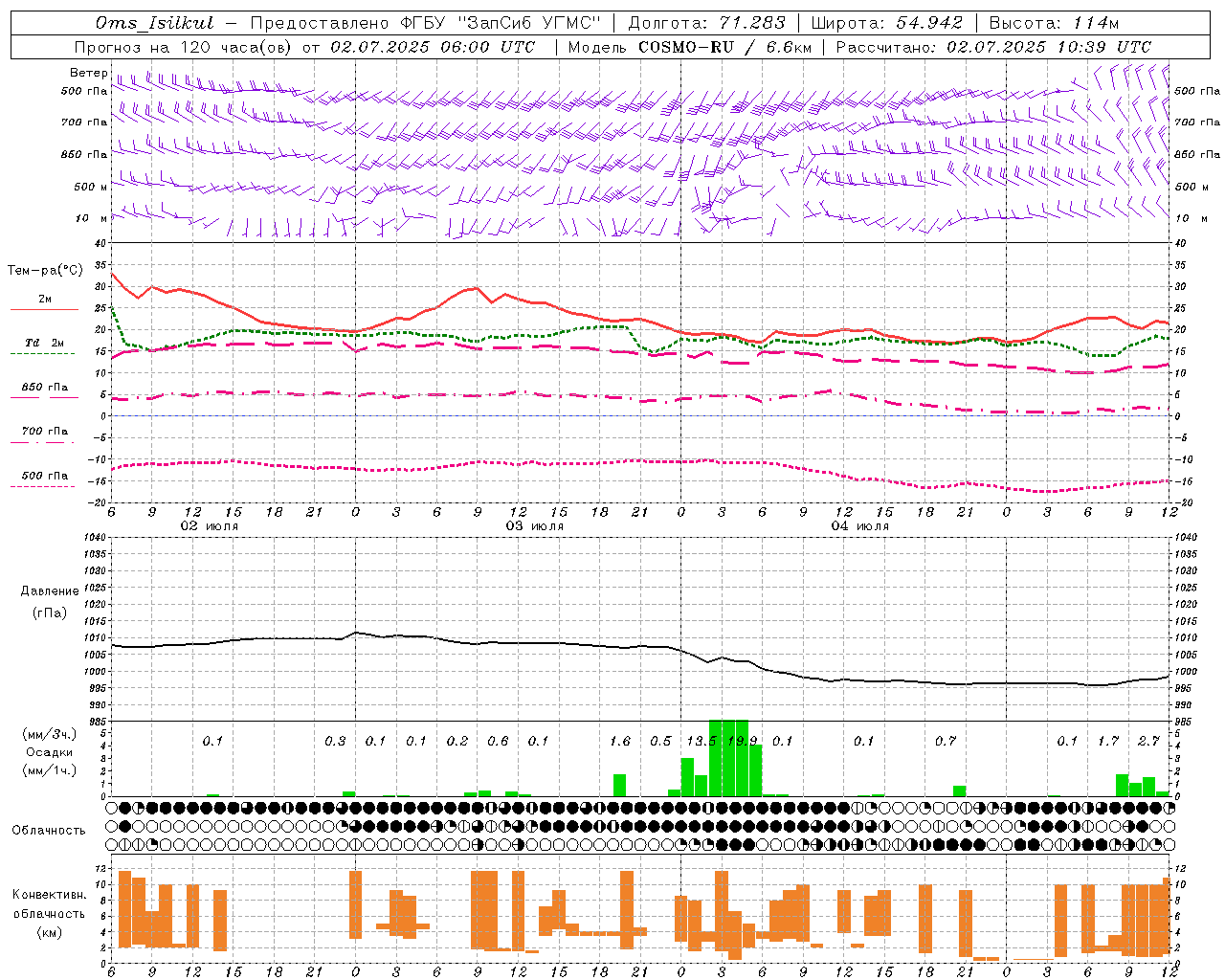The width and height of the screenshot is (1225, 980).
Task: Click the 850 гПа temperature legend entry
Action: pos(44,388)
